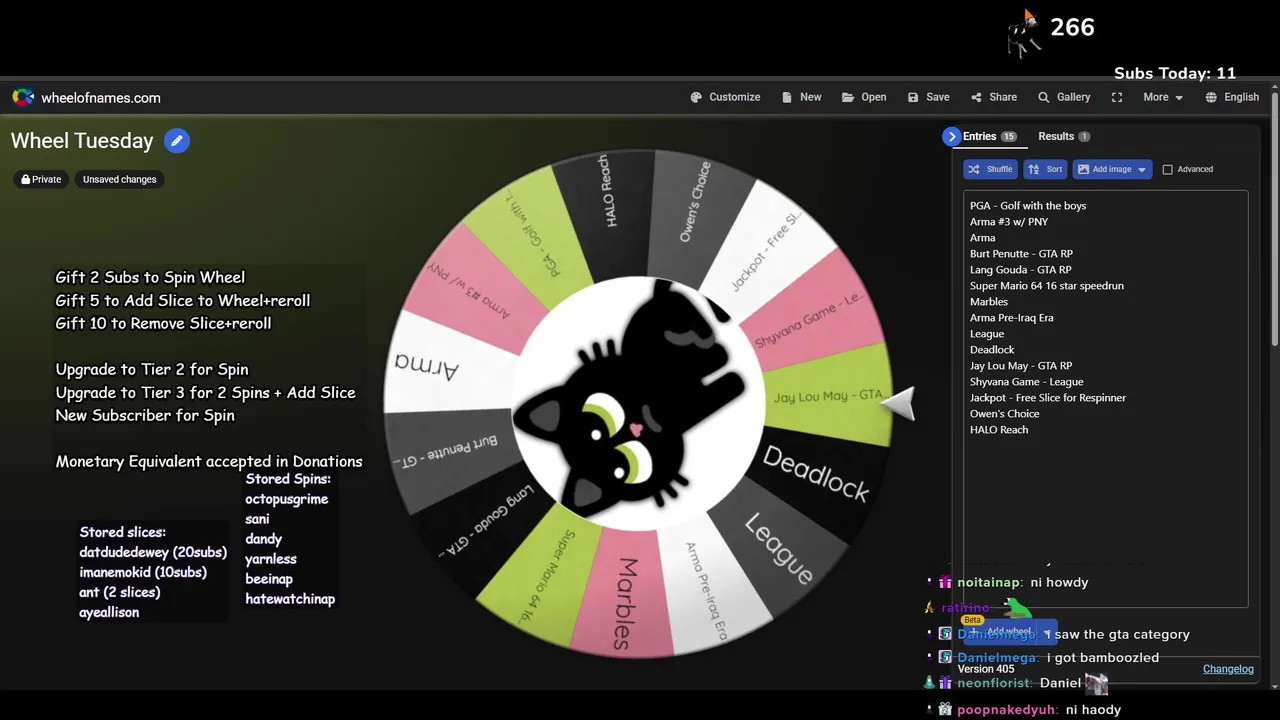Image resolution: width=1280 pixels, height=720 pixels.
Task: Click 'Burt Penutte - GTA RP' entry text
Action: [x=1021, y=254]
